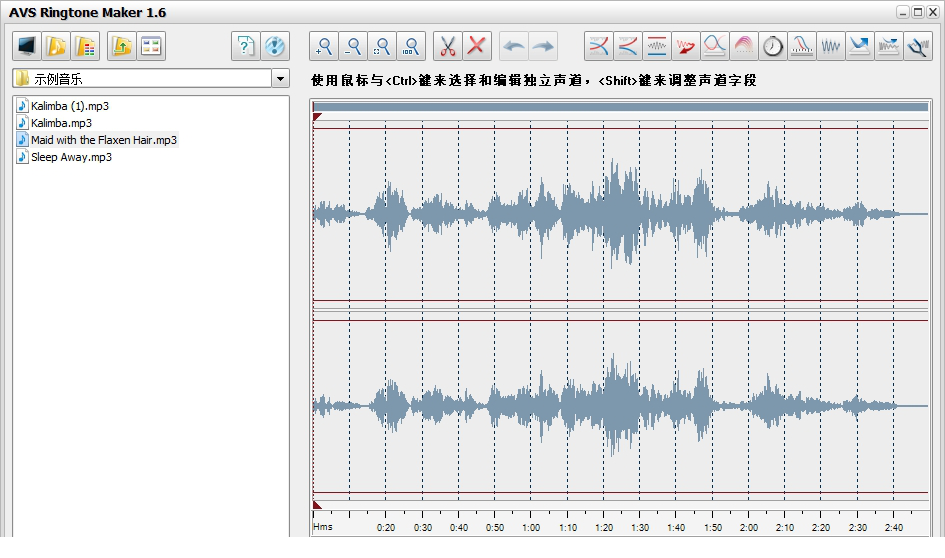Apply the falling curves over ruler effect
Image resolution: width=945 pixels, height=558 pixels.
click(802, 46)
